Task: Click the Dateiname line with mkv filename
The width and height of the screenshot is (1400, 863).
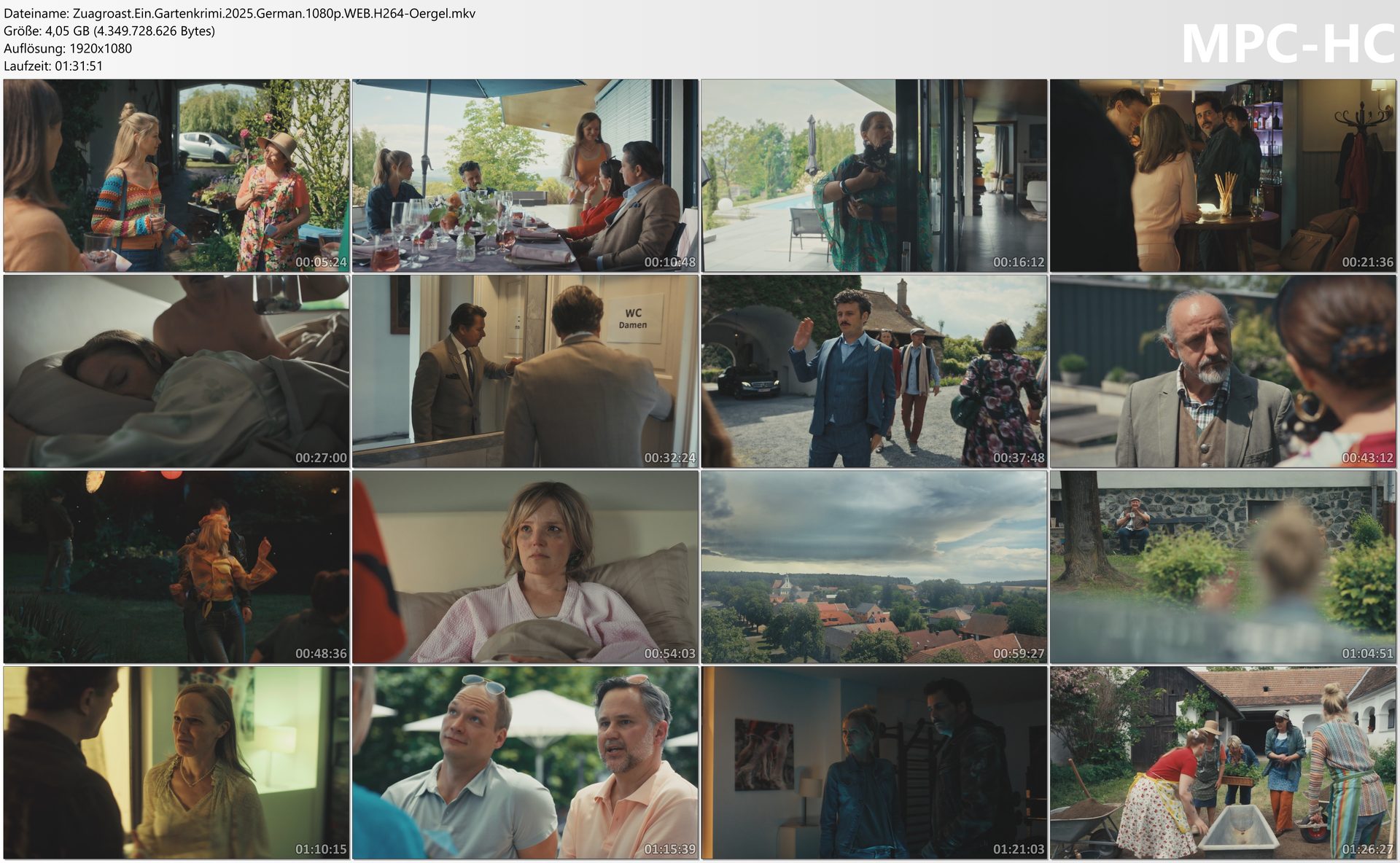Action: [239, 13]
